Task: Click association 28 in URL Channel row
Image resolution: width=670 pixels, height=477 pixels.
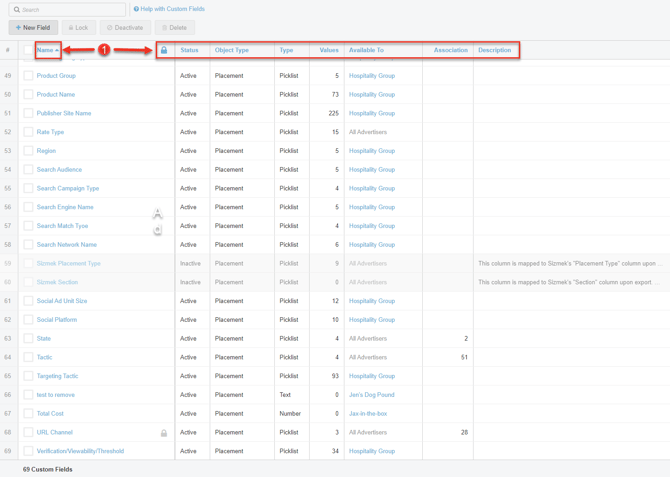Action: coord(464,433)
